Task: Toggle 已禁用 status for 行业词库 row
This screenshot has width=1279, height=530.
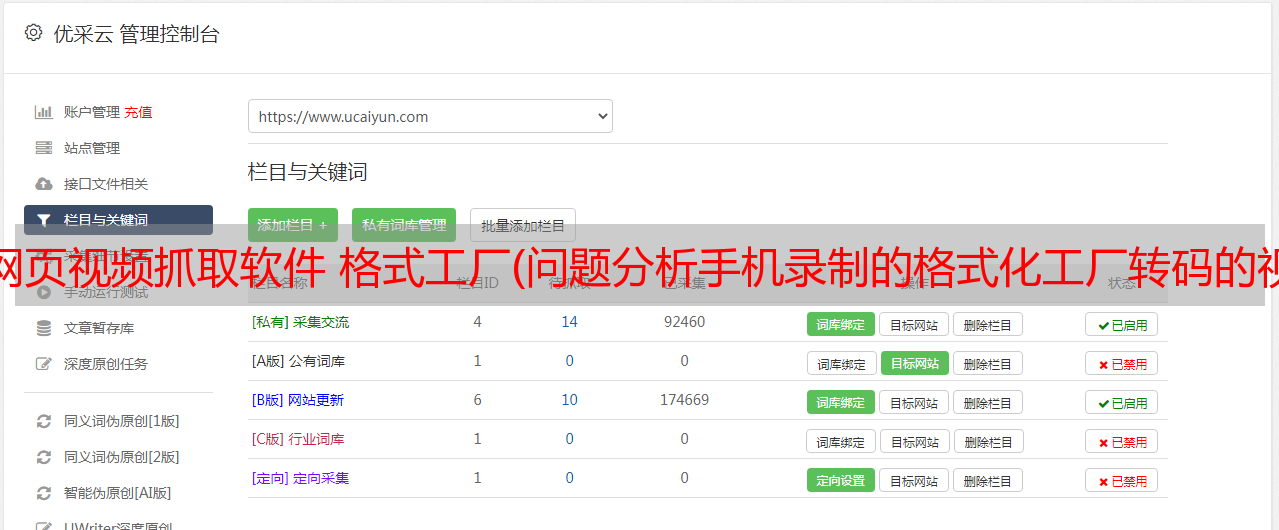Action: (x=1121, y=441)
